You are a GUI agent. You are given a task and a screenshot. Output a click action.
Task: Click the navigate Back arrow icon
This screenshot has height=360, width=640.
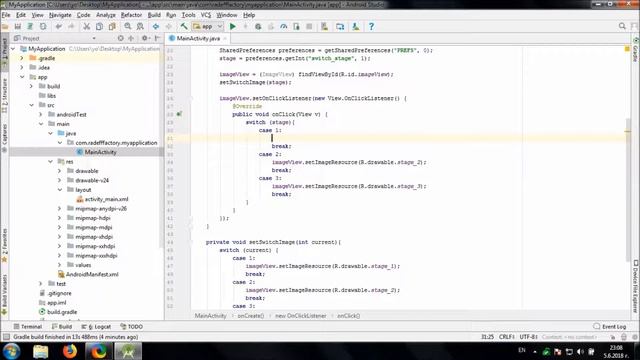click(x=156, y=27)
